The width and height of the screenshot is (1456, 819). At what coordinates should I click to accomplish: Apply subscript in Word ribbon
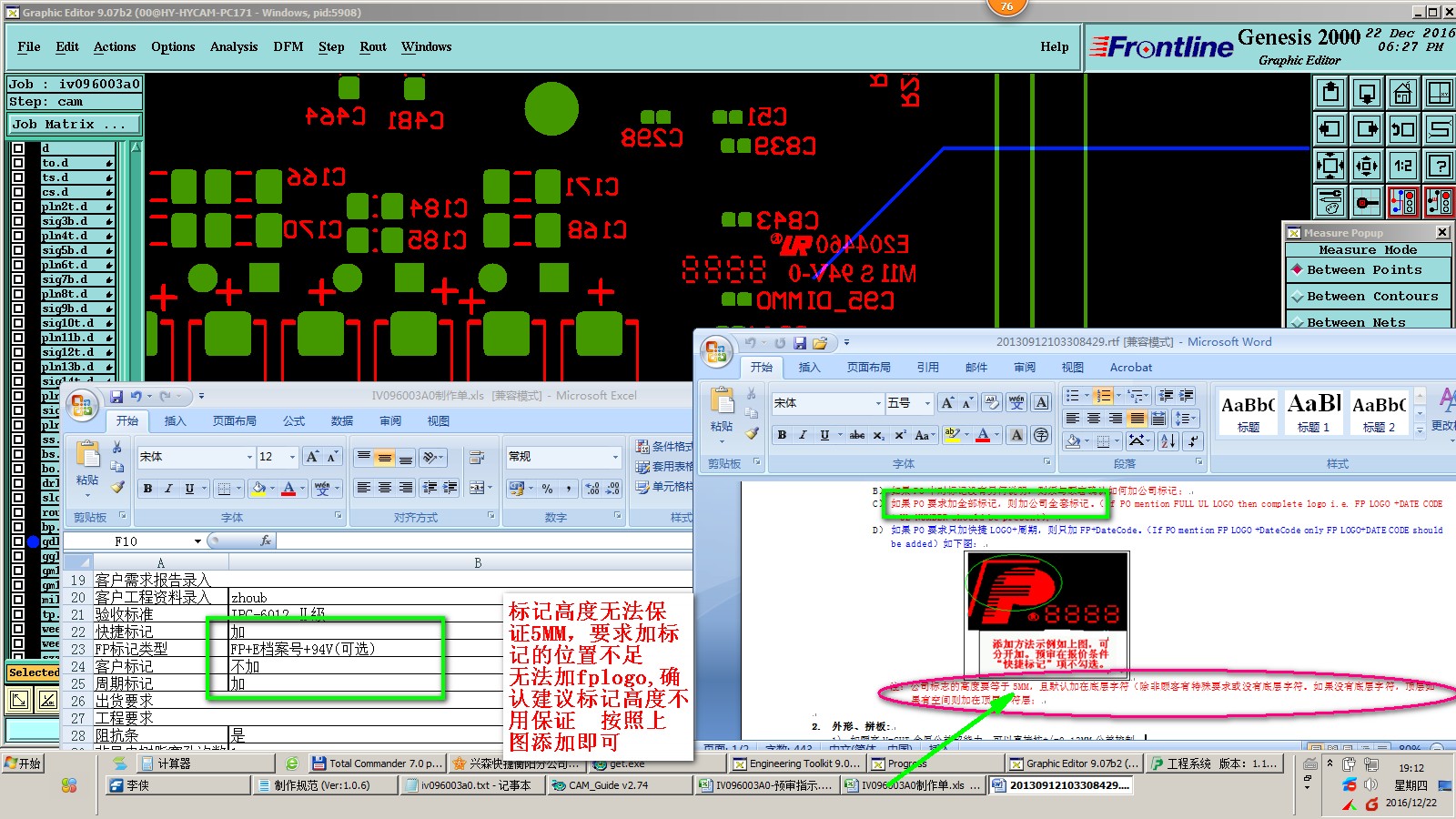click(x=879, y=435)
